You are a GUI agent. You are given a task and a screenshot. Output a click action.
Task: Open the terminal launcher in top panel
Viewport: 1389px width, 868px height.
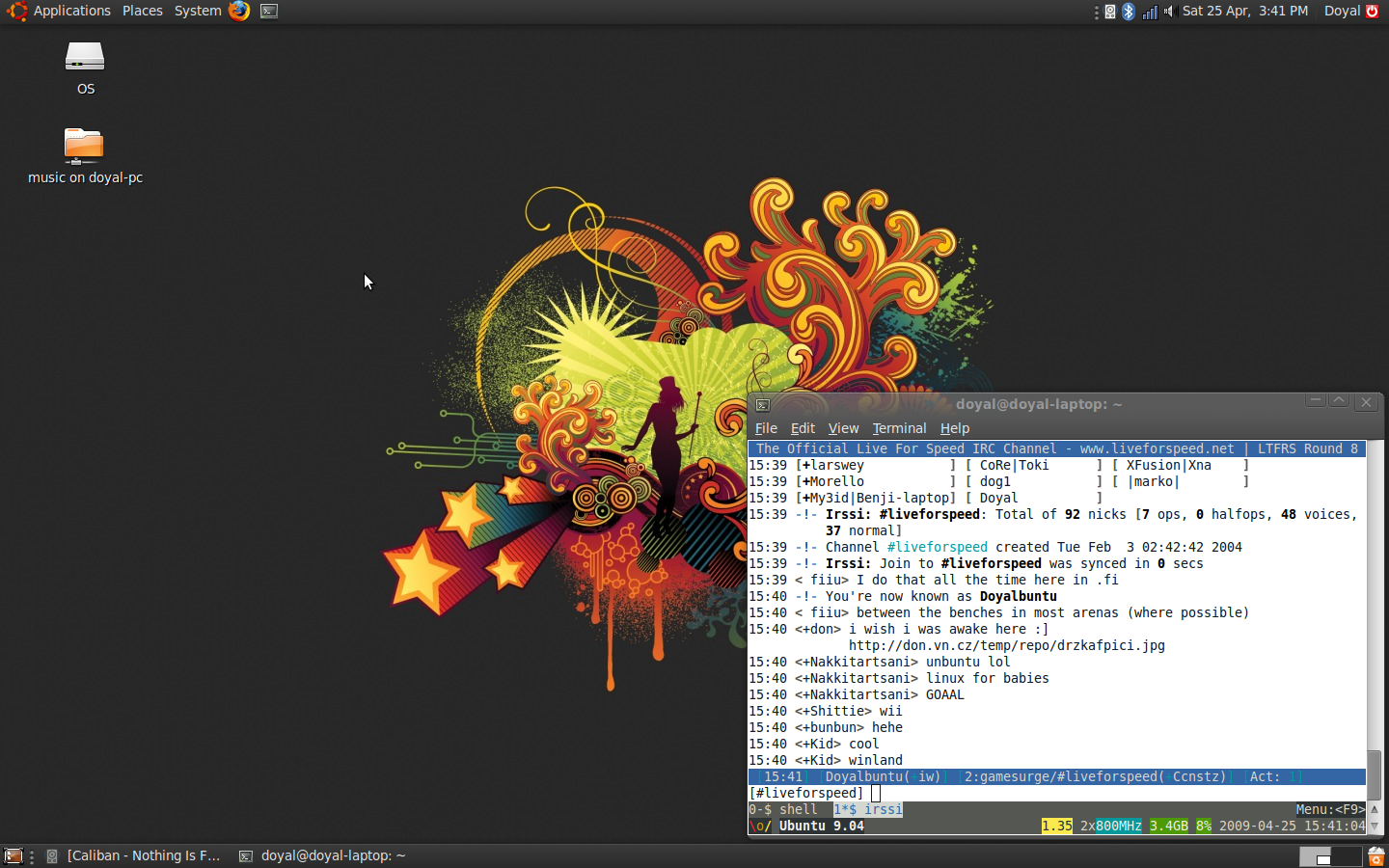point(269,12)
